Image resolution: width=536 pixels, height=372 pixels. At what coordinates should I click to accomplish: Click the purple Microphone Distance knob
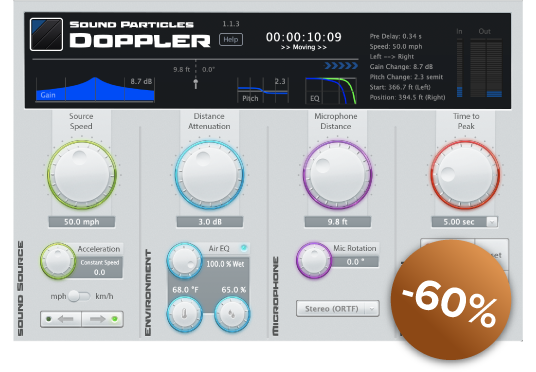337,175
